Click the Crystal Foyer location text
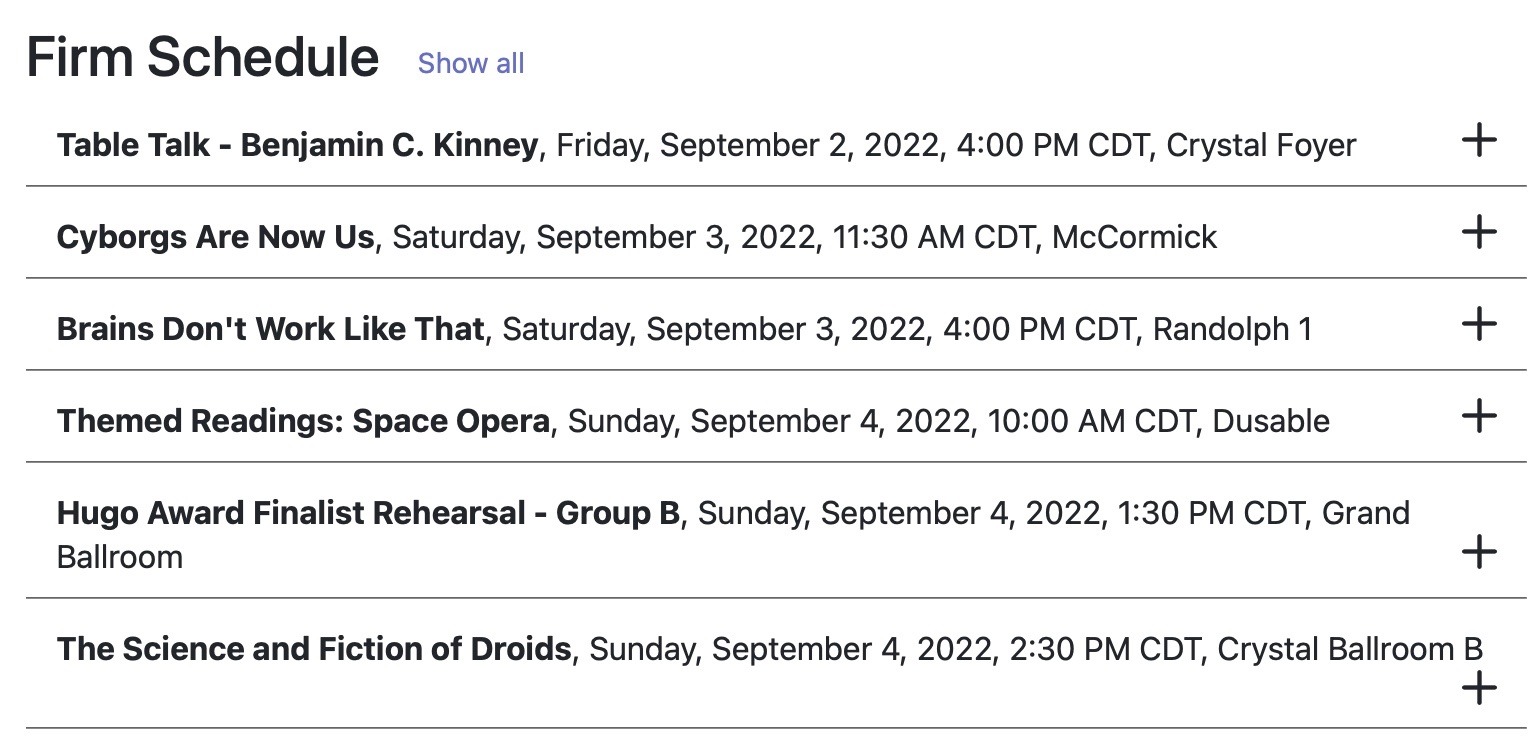Image resolution: width=1540 pixels, height=744 pixels. pyautogui.click(x=1261, y=145)
